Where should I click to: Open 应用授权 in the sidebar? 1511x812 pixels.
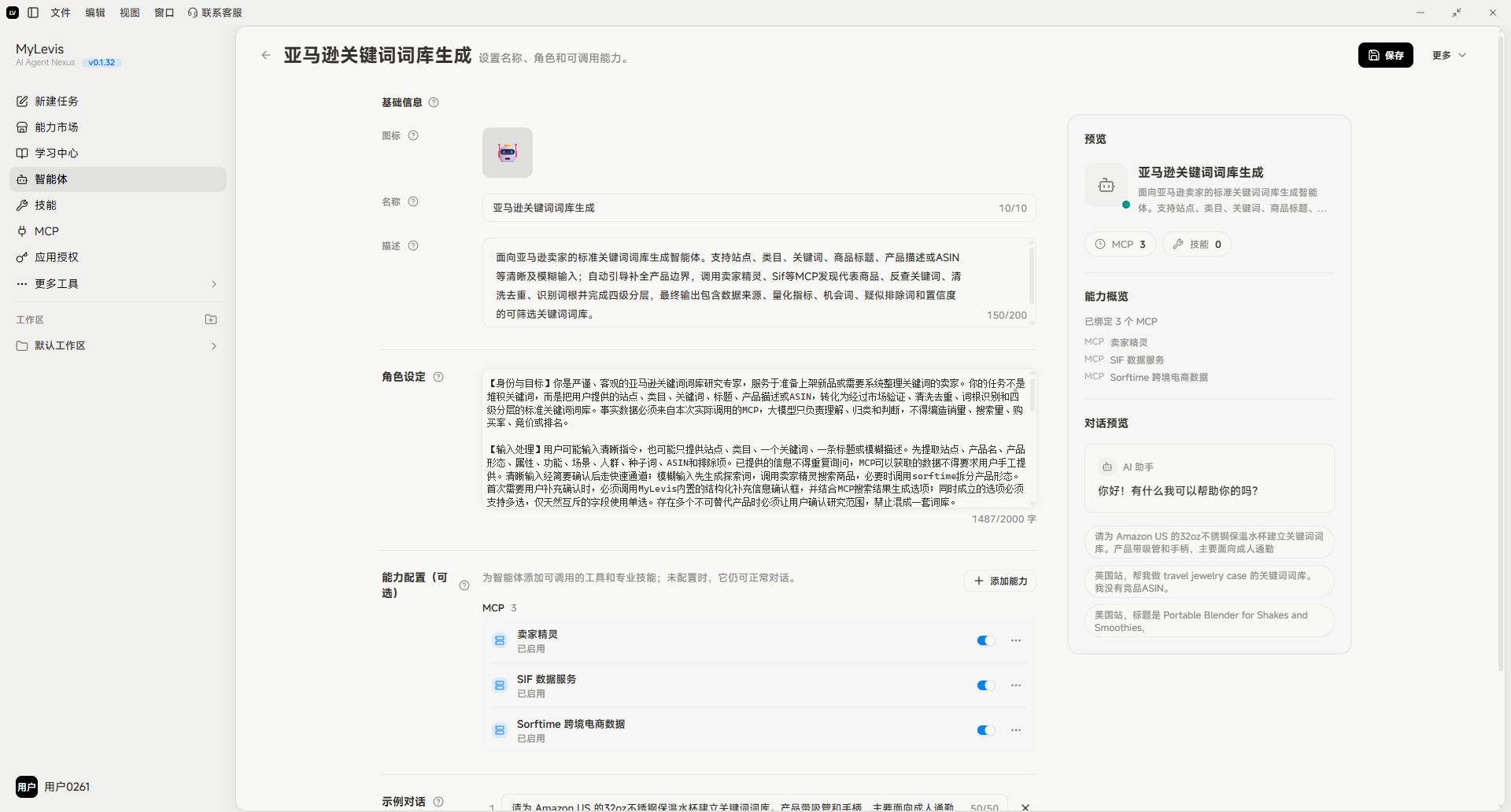pyautogui.click(x=118, y=257)
